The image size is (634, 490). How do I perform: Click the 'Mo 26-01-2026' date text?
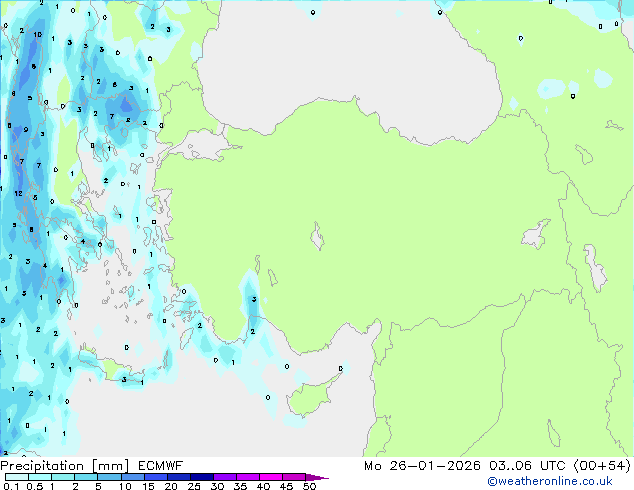pyautogui.click(x=422, y=466)
